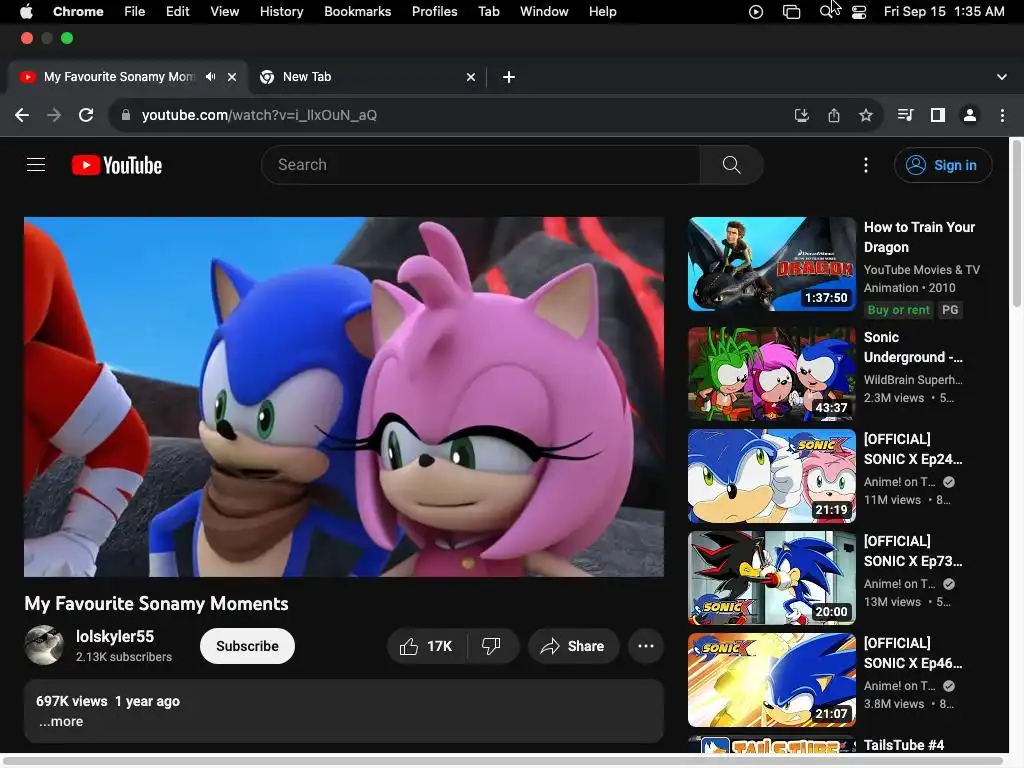Image resolution: width=1024 pixels, height=768 pixels.
Task: Click the lolskyler55 channel name
Action: click(115, 636)
